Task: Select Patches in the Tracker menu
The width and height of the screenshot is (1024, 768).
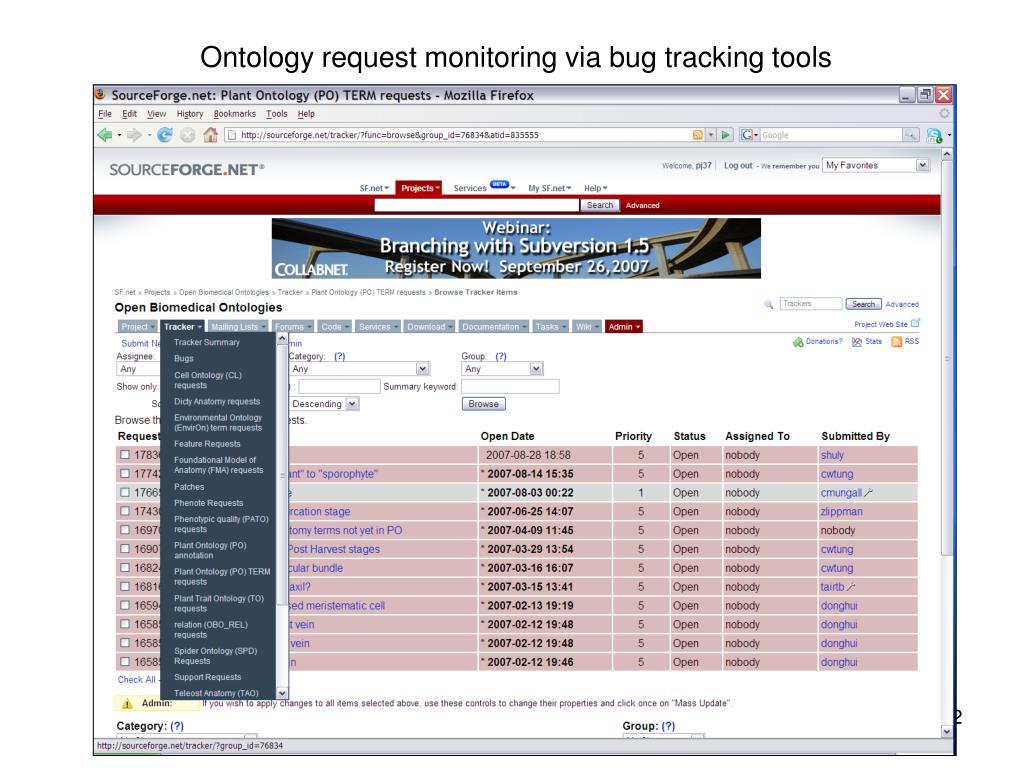Action: click(x=189, y=487)
